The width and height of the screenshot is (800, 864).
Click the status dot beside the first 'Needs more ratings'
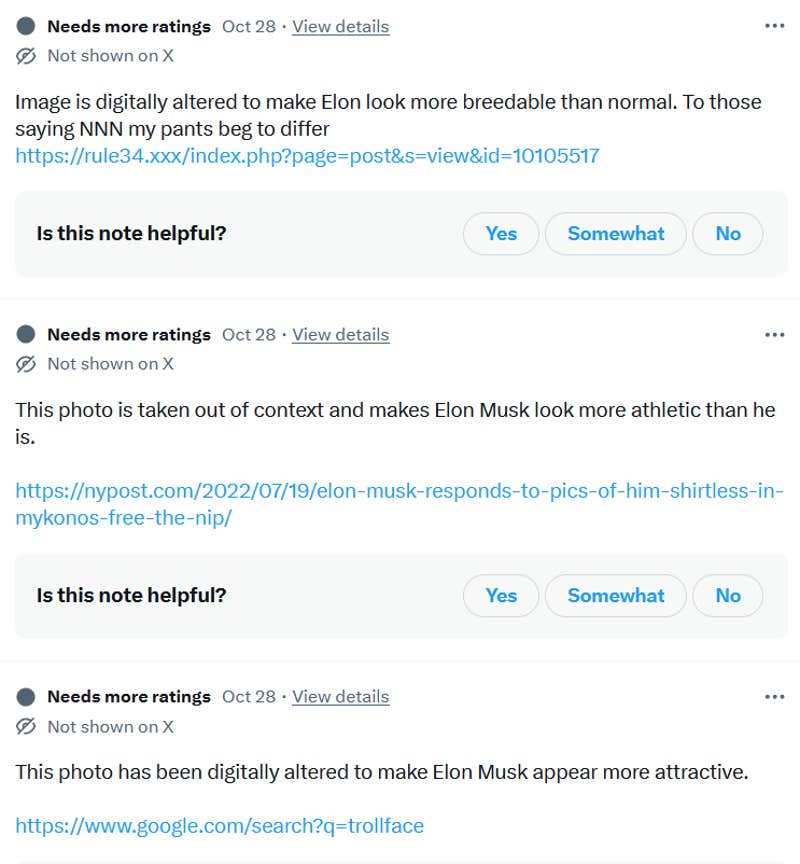pyautogui.click(x=23, y=25)
